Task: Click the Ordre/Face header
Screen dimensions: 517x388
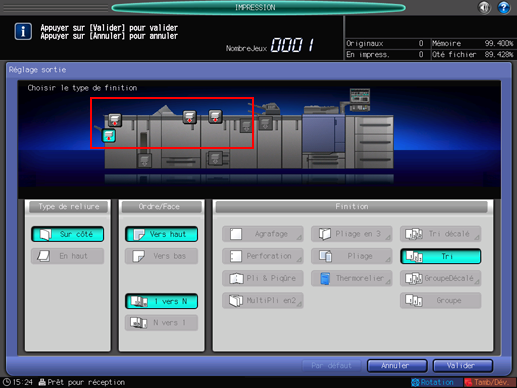Action: 161,207
